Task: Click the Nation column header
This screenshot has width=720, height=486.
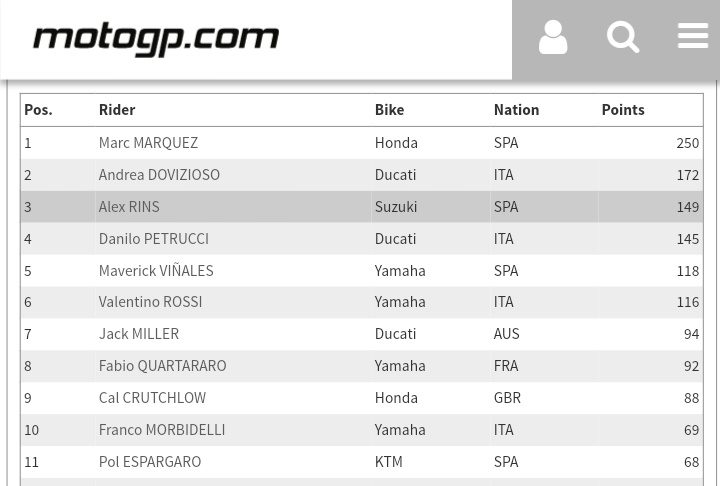Action: 516,110
